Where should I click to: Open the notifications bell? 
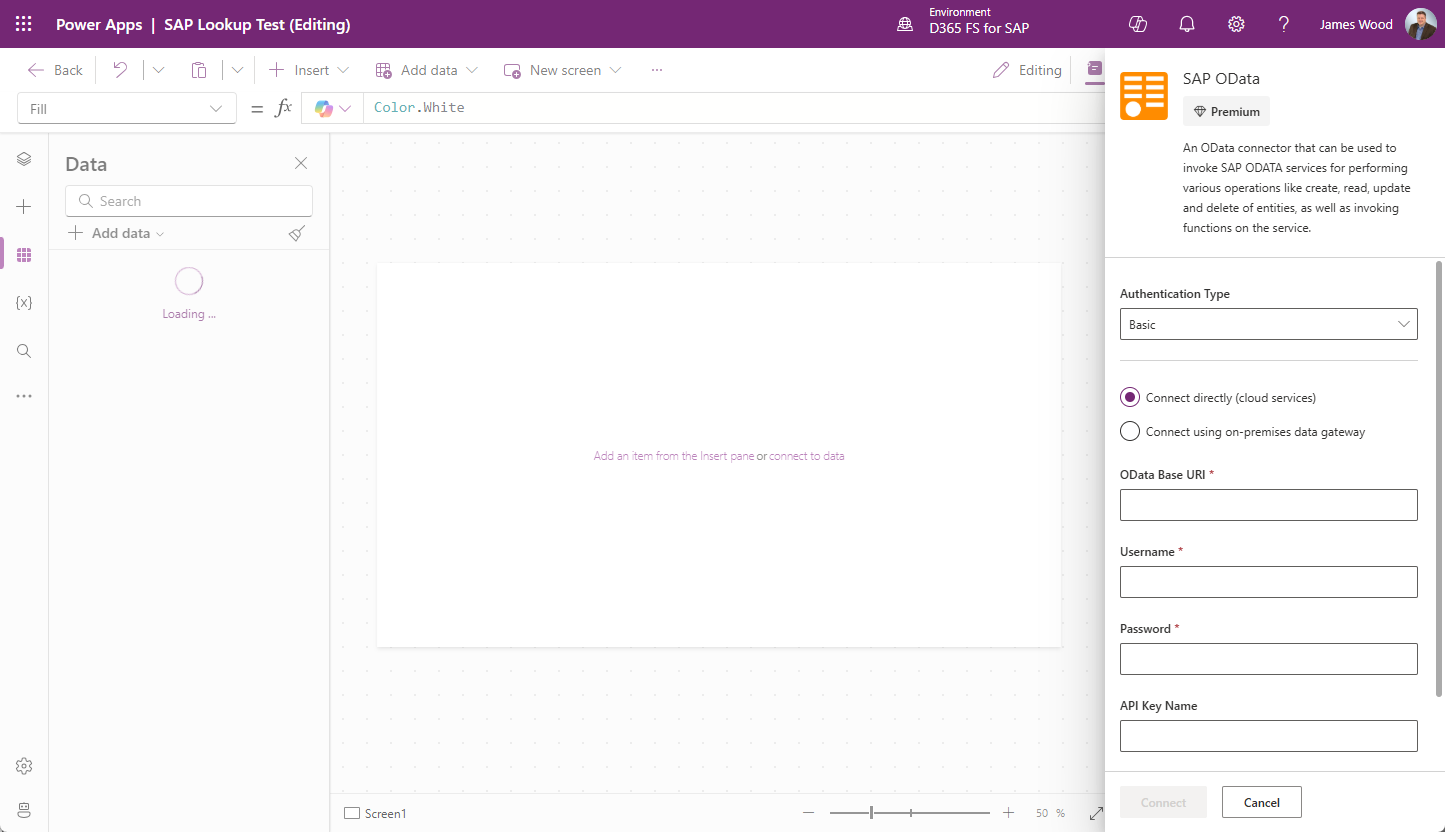click(x=1187, y=24)
